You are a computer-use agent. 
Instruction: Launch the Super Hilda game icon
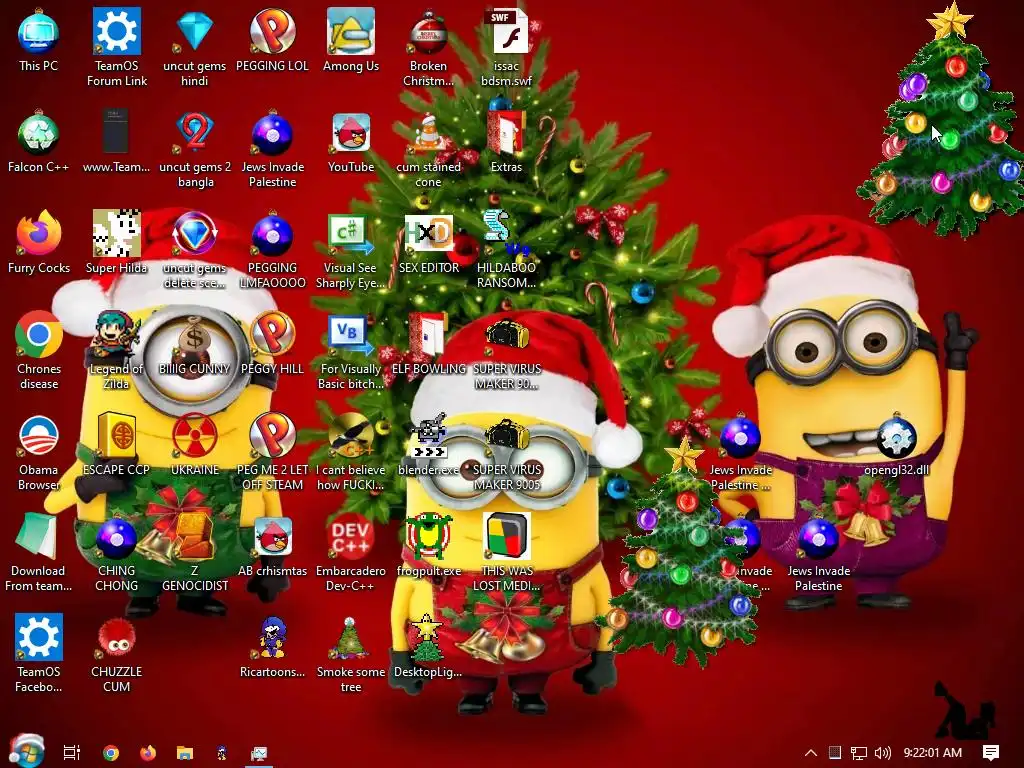pos(116,234)
